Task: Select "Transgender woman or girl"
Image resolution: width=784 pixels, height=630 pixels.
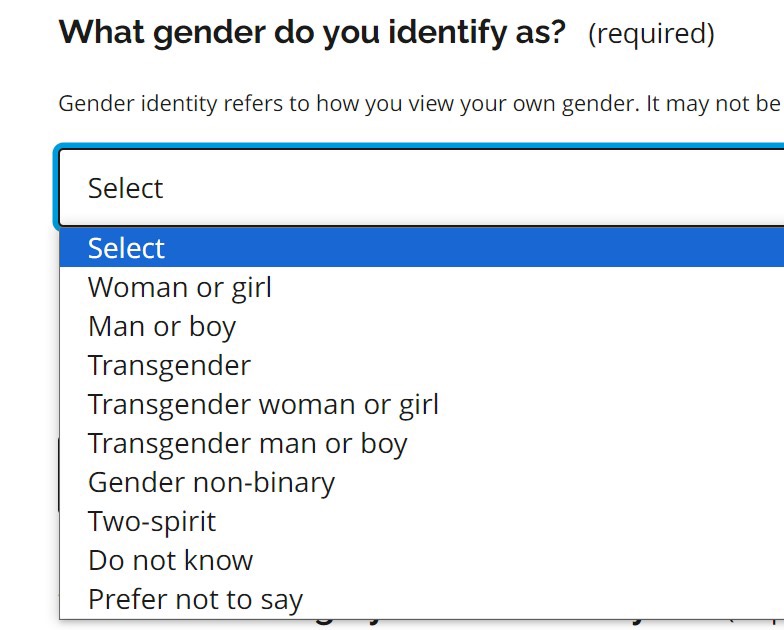Action: point(263,405)
